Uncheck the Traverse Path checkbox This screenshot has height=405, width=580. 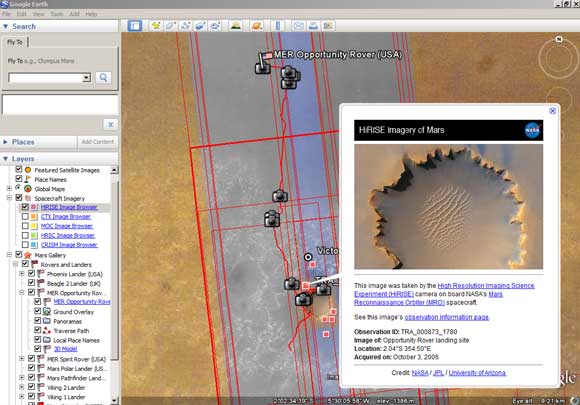(x=38, y=330)
